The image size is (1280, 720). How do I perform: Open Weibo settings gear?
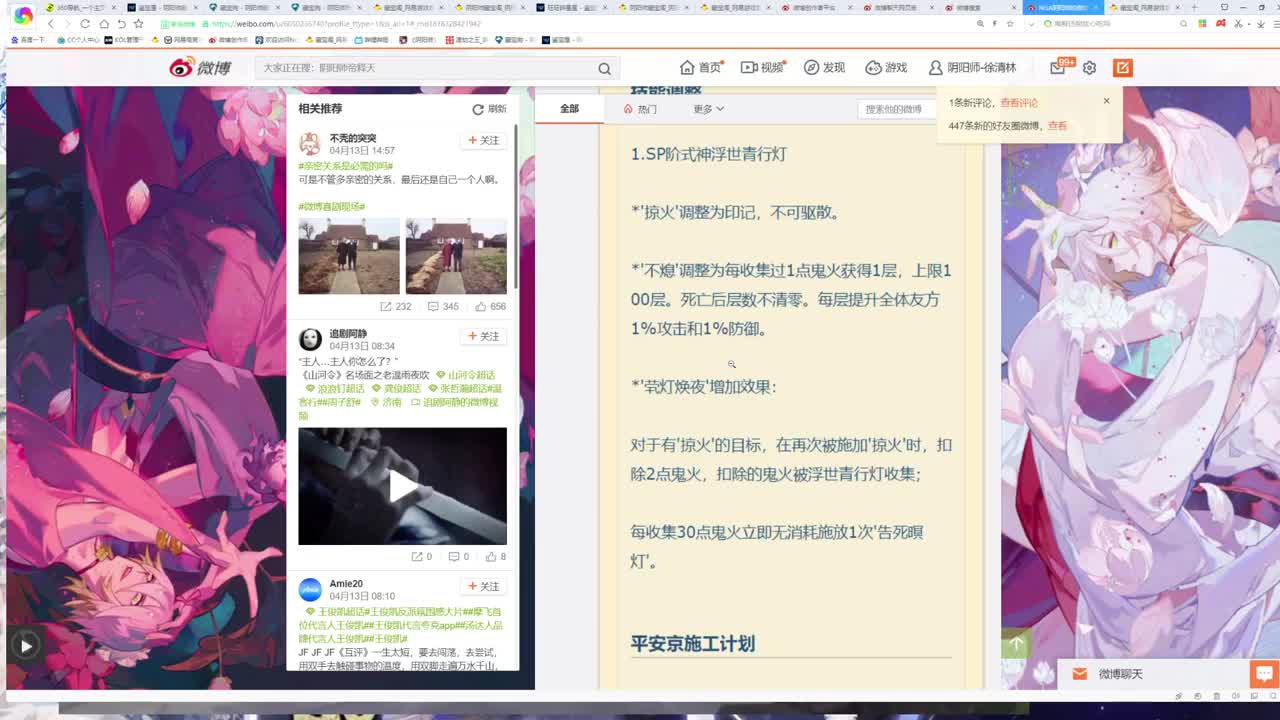1090,68
